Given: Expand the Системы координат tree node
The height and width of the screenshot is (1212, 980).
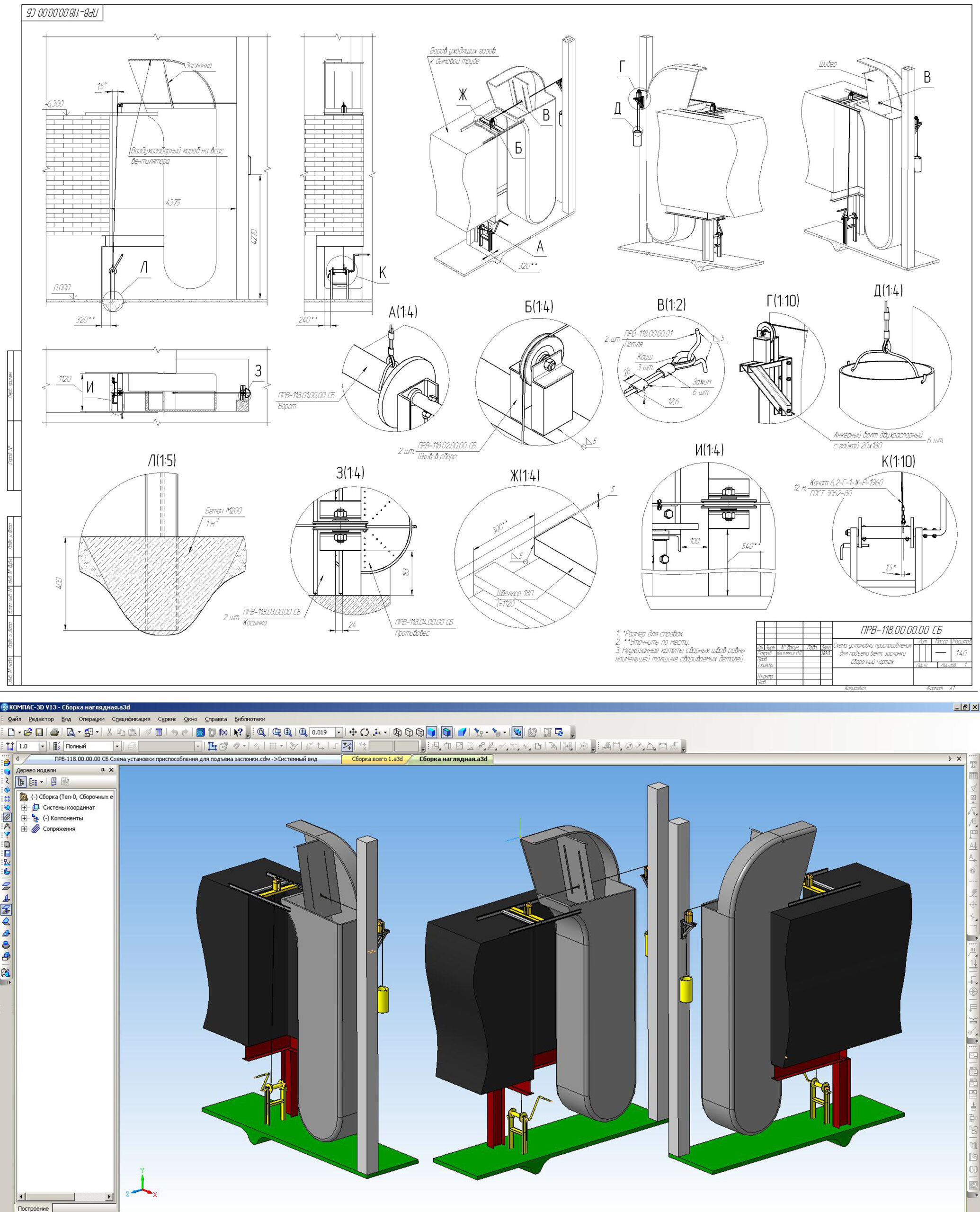Looking at the screenshot, I should tap(24, 808).
